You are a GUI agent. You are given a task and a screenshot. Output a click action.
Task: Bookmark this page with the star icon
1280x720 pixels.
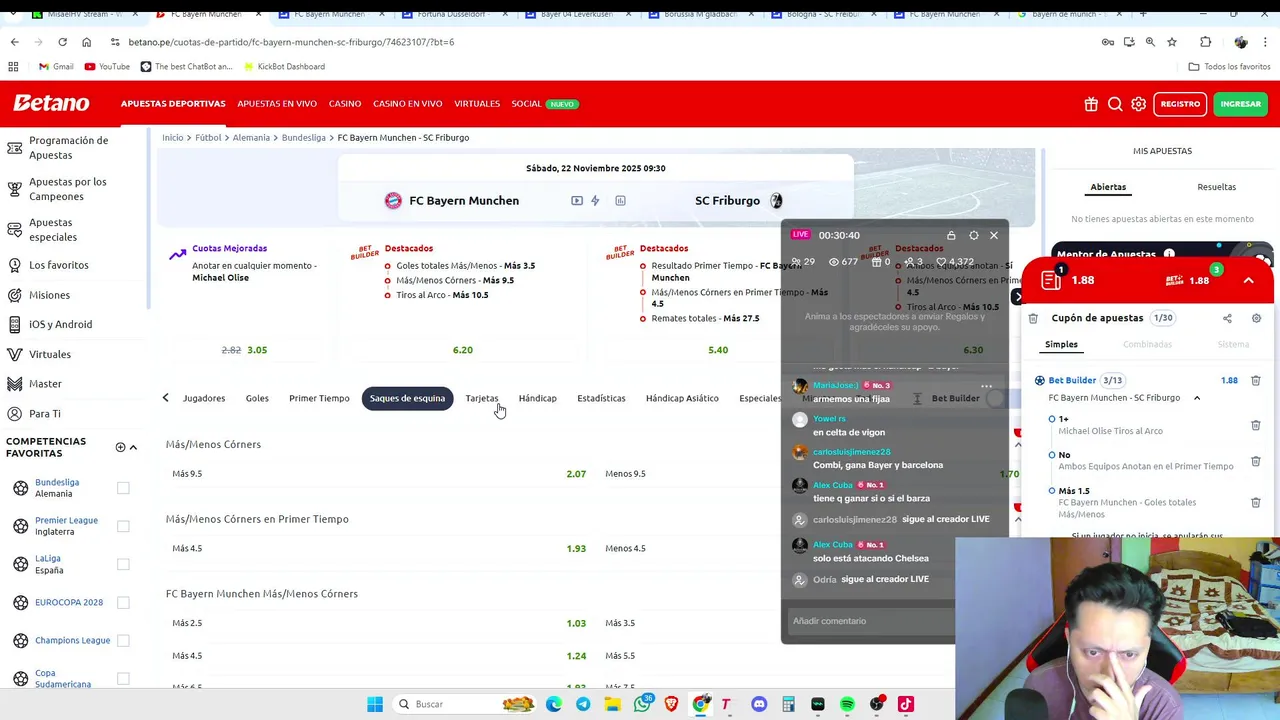click(x=1172, y=42)
